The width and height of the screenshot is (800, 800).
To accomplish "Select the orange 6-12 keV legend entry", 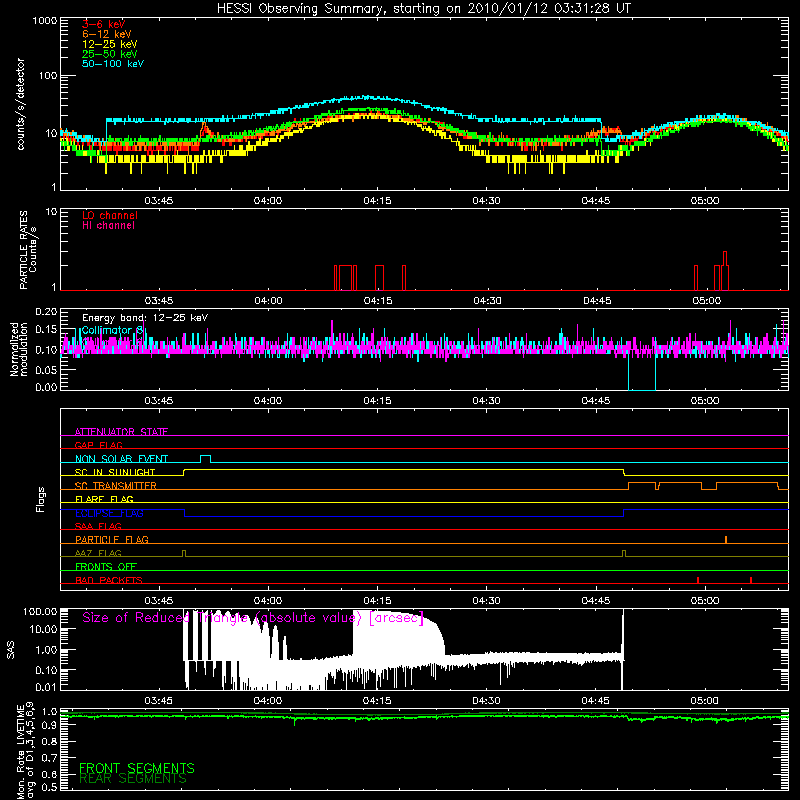I will pyautogui.click(x=107, y=34).
